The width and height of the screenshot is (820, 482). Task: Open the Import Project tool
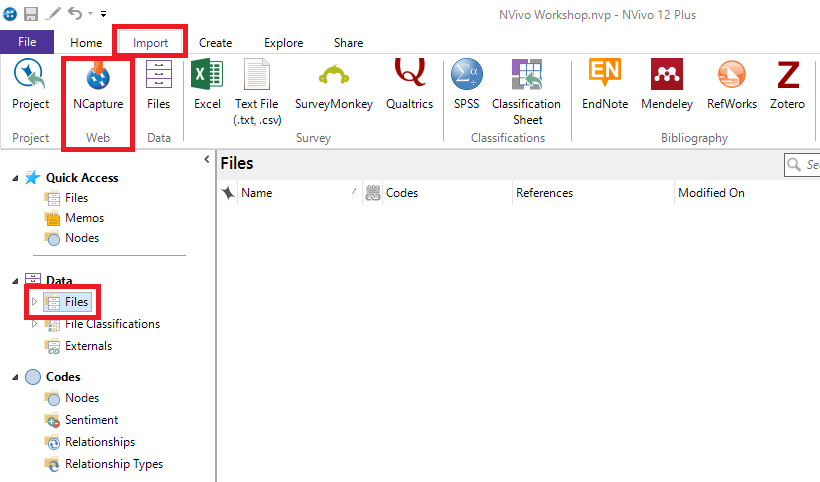coord(30,84)
